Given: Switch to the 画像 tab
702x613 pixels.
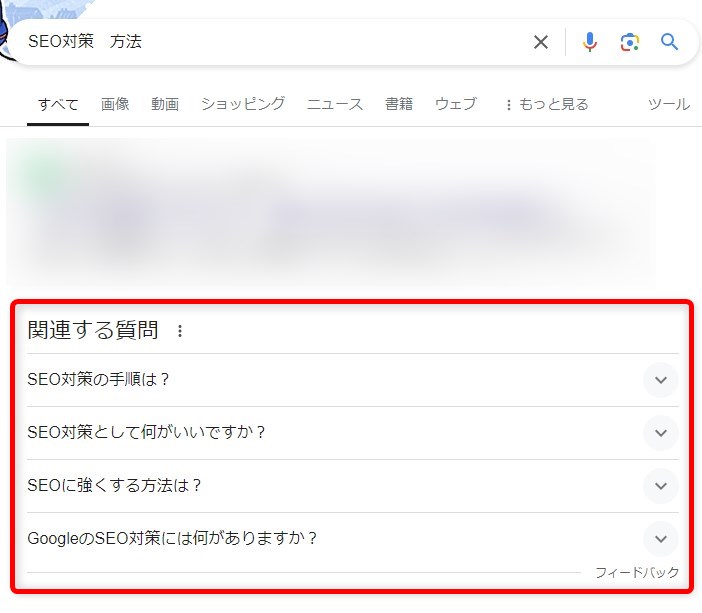Looking at the screenshot, I should point(115,104).
